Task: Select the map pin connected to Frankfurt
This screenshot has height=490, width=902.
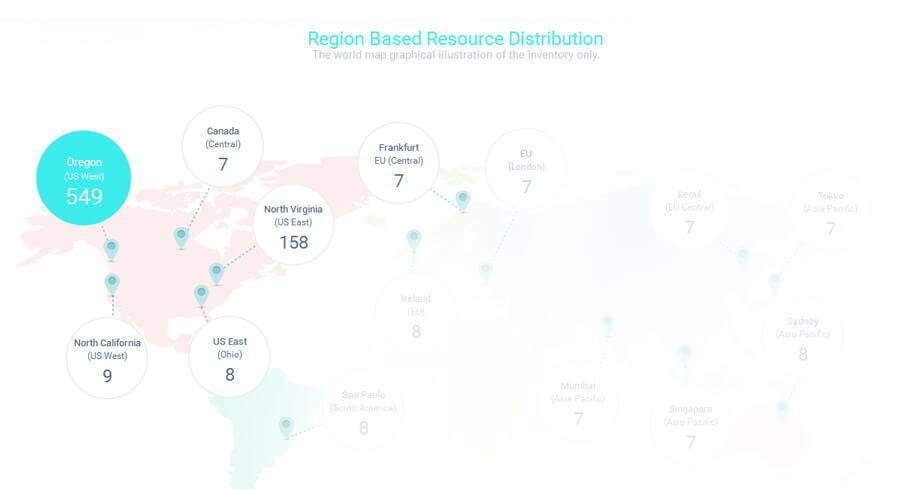Action: pos(463,201)
